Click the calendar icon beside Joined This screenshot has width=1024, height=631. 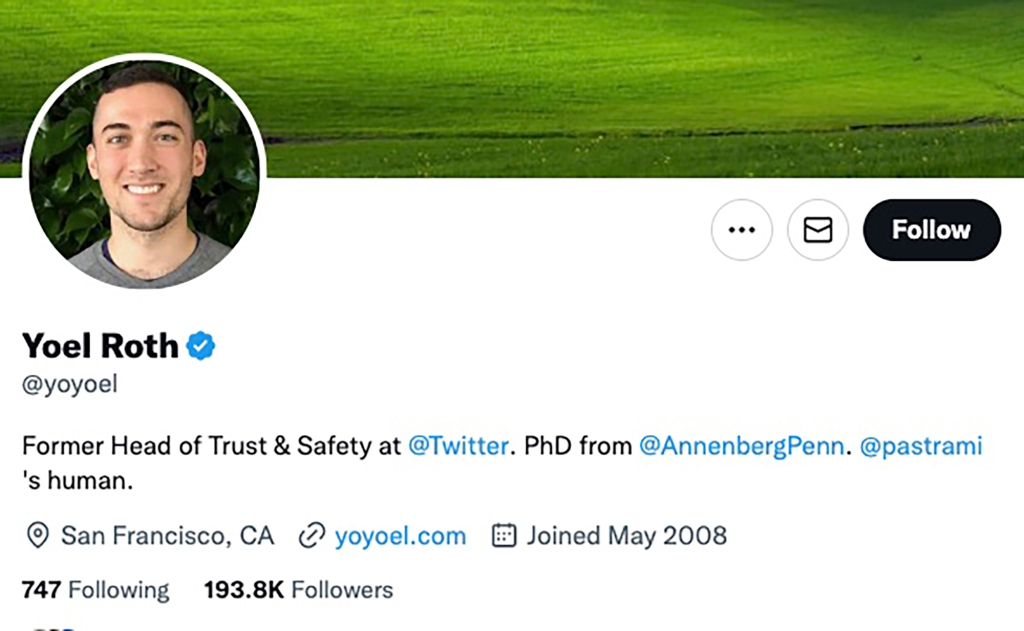504,536
